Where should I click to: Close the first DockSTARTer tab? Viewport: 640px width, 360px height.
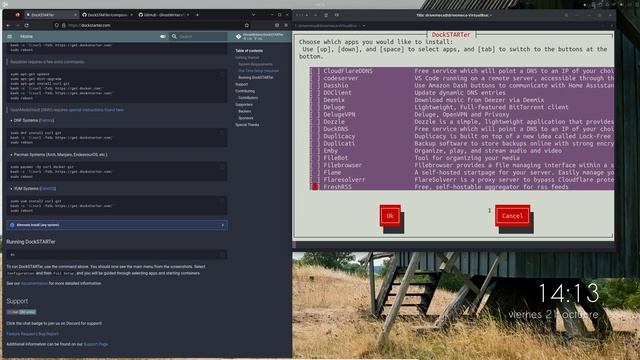click(75, 15)
